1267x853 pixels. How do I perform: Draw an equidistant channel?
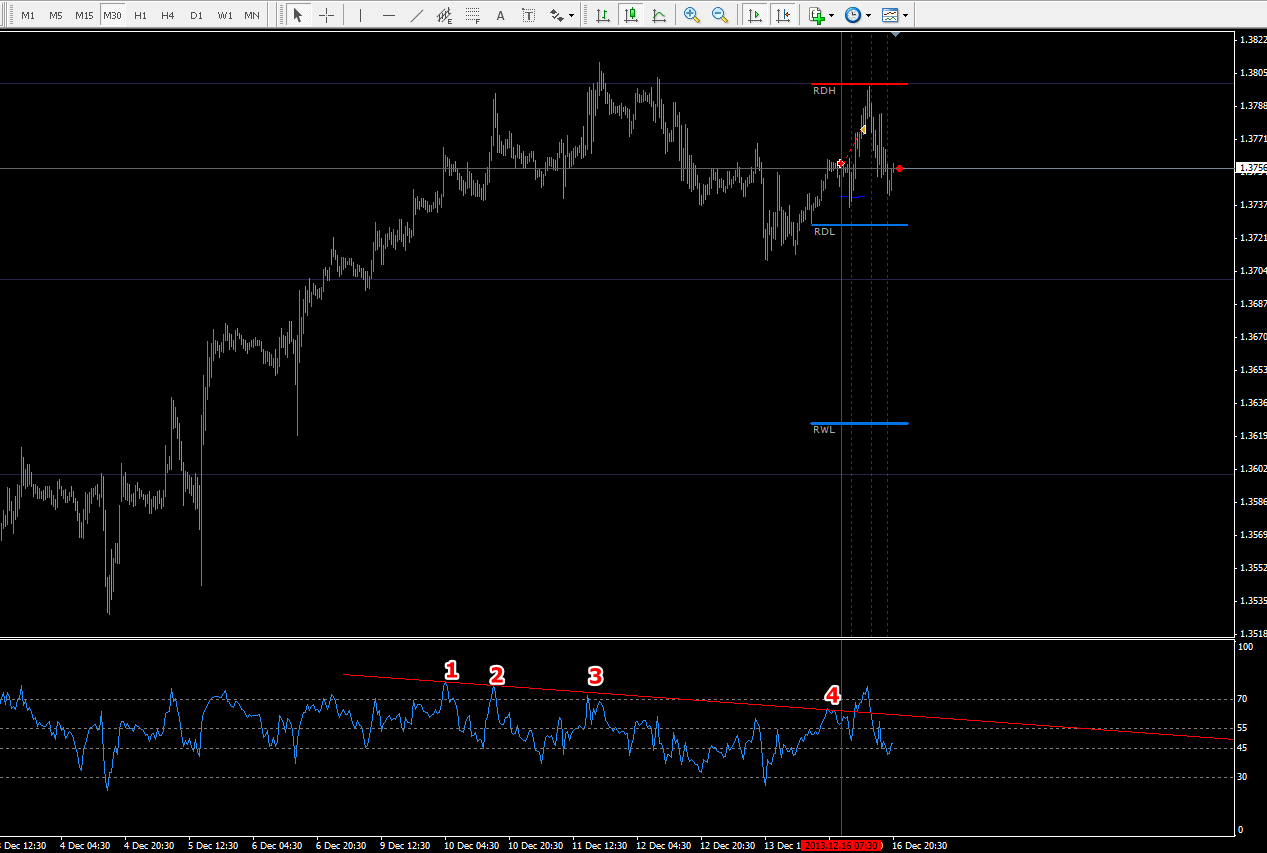point(445,15)
